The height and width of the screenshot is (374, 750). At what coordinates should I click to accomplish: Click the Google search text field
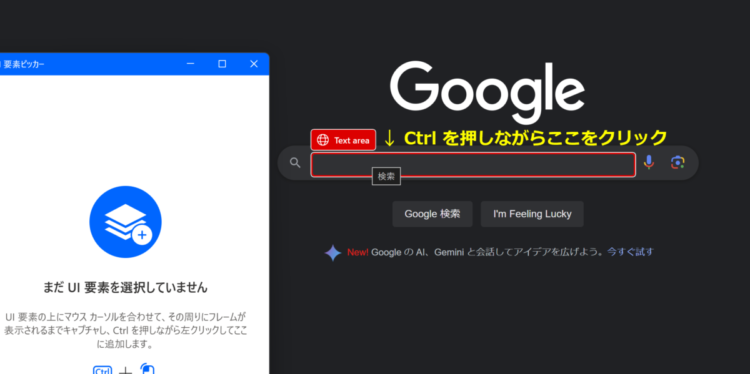(x=473, y=165)
